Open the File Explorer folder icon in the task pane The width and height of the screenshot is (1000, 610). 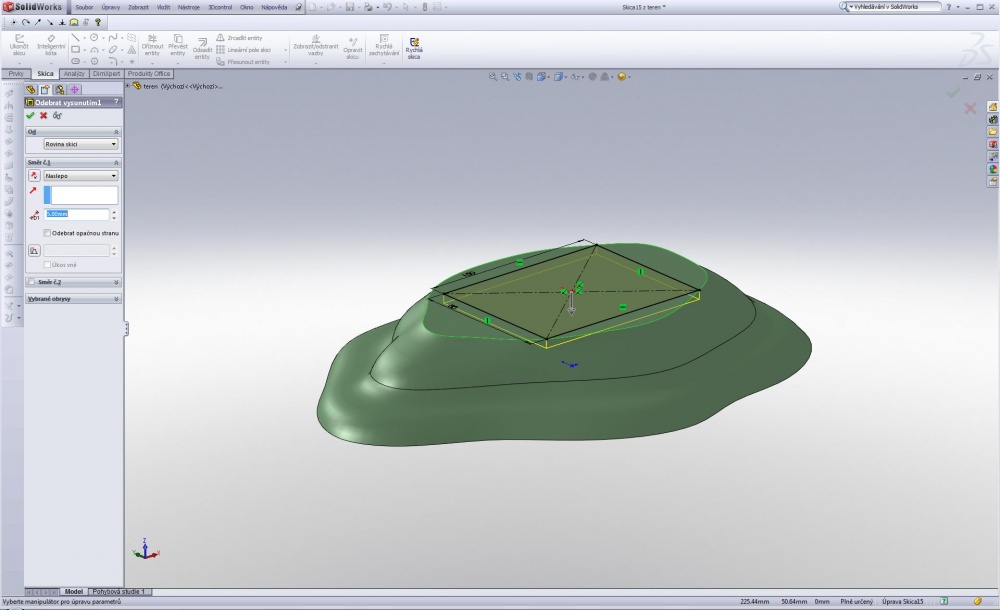coord(992,131)
